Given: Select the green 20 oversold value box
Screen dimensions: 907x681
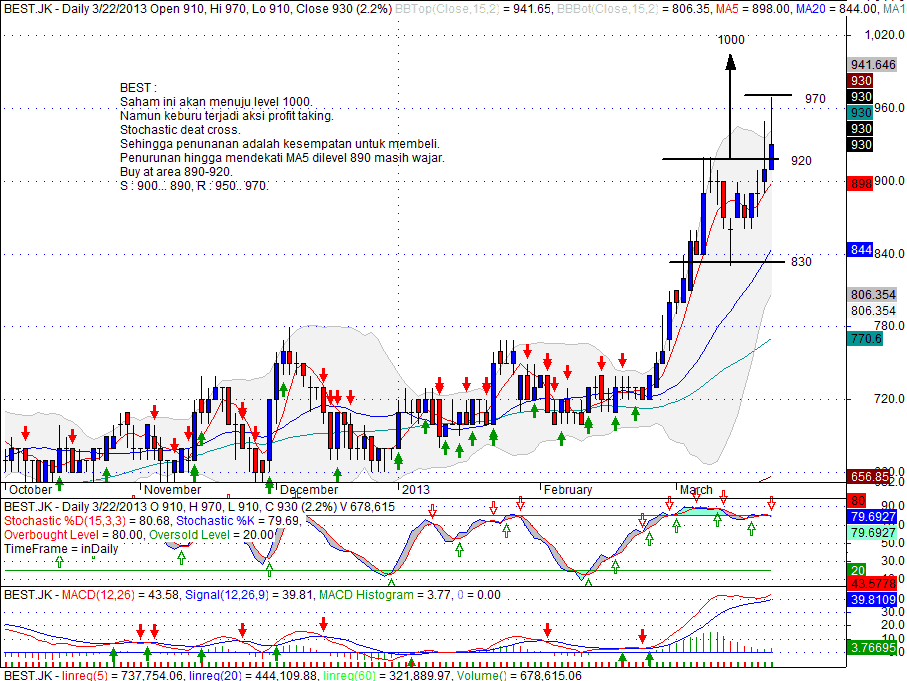Looking at the screenshot, I should (857, 571).
